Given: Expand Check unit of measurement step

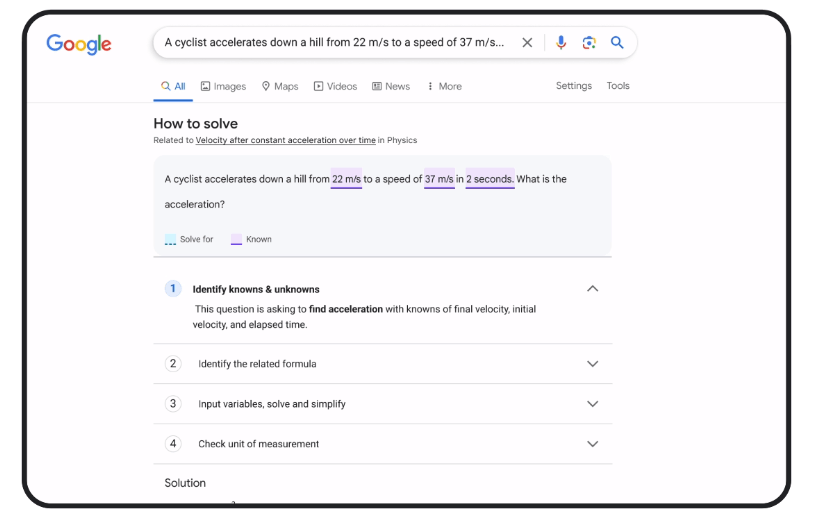Looking at the screenshot, I should click(x=592, y=444).
